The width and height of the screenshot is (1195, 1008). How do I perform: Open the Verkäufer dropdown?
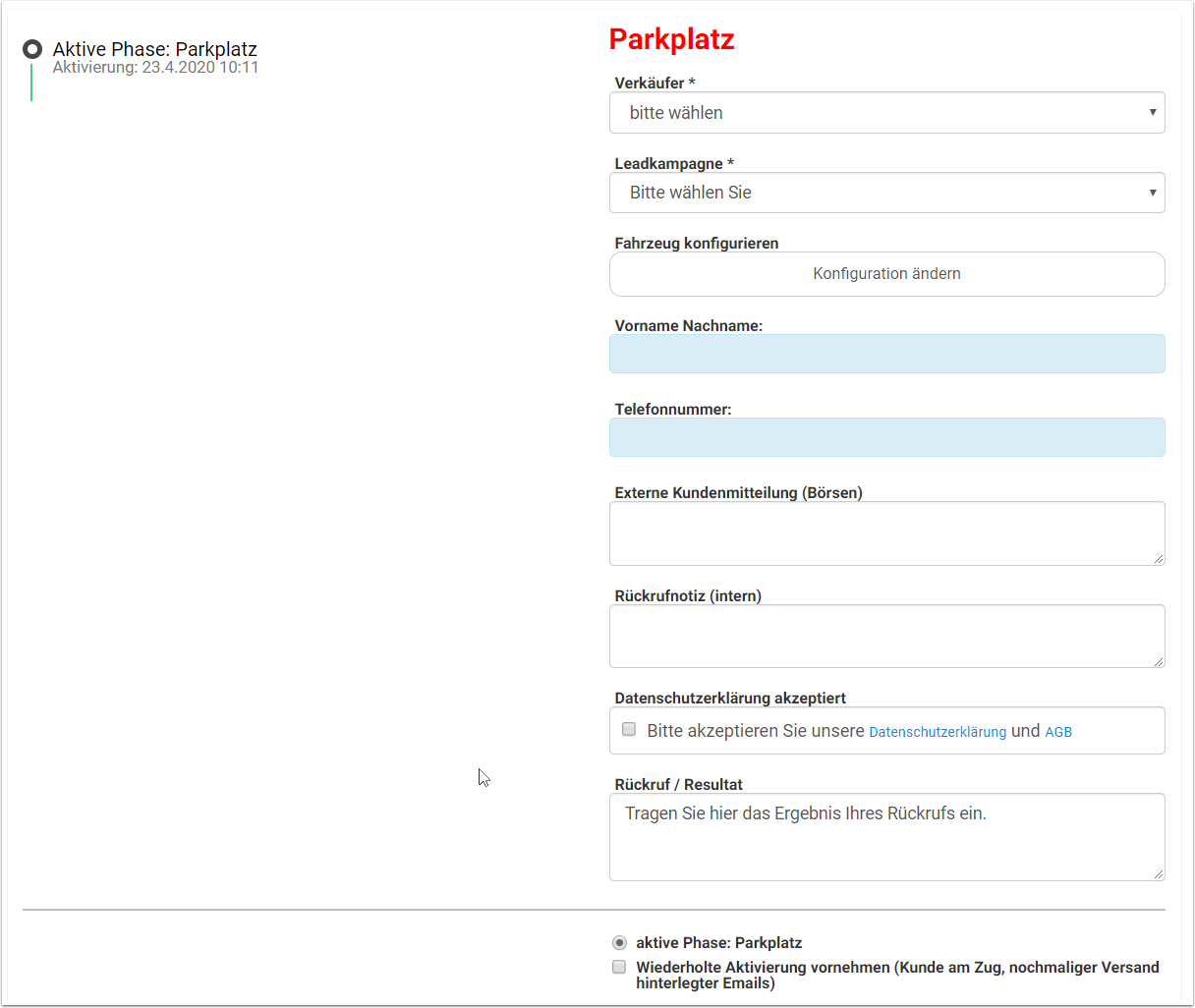tap(884, 113)
